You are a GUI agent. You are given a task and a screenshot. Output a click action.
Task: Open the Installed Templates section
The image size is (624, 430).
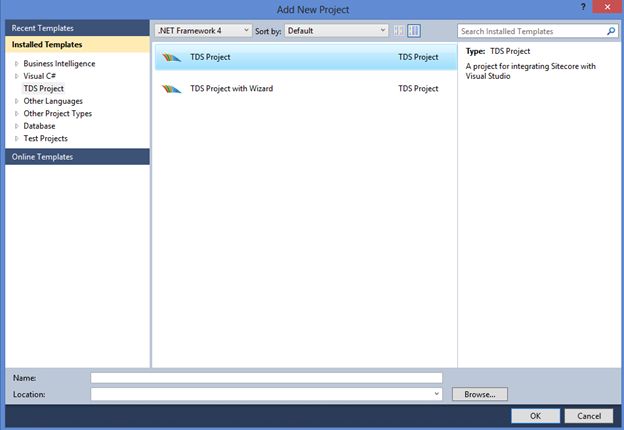pos(78,45)
